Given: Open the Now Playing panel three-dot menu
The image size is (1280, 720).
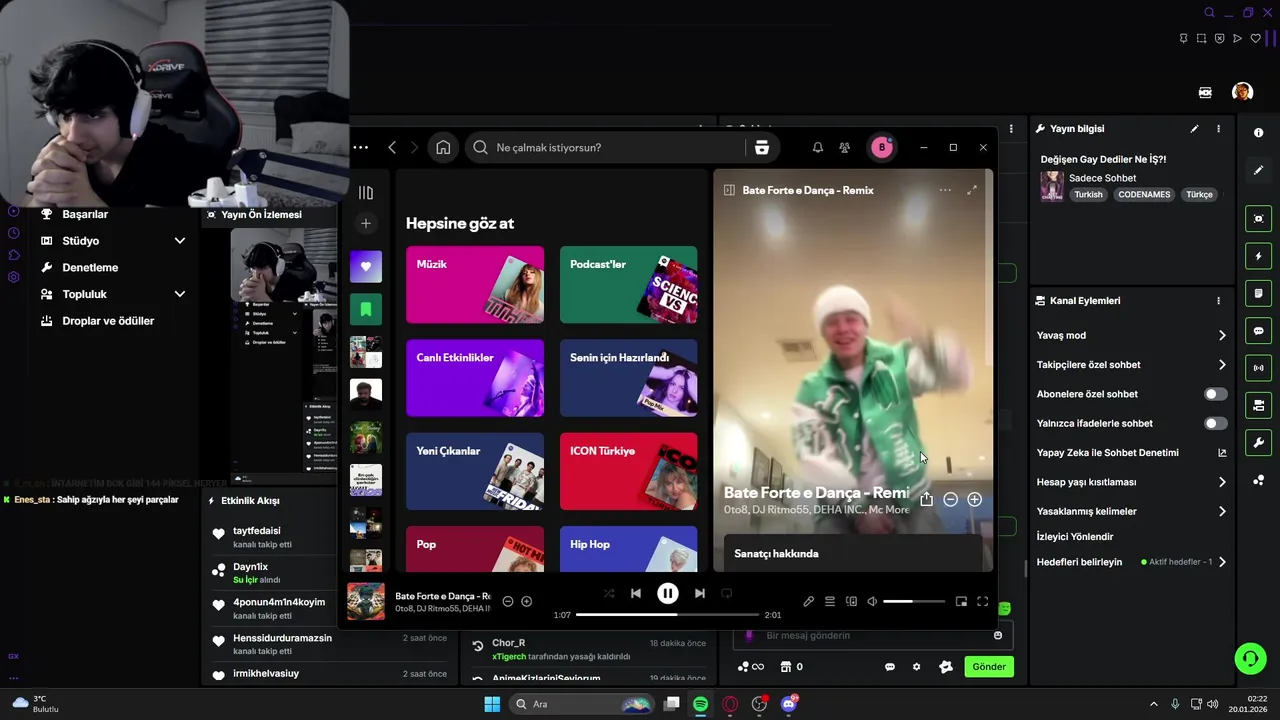Looking at the screenshot, I should (x=945, y=190).
